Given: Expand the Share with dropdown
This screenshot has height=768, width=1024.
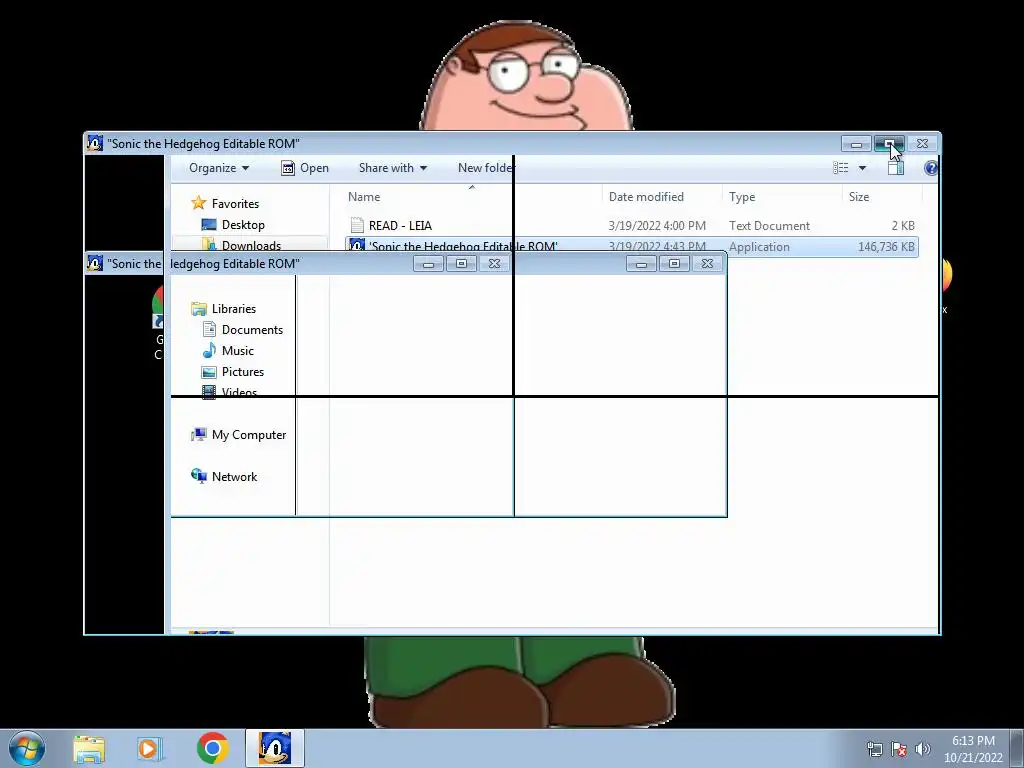Looking at the screenshot, I should (392, 168).
